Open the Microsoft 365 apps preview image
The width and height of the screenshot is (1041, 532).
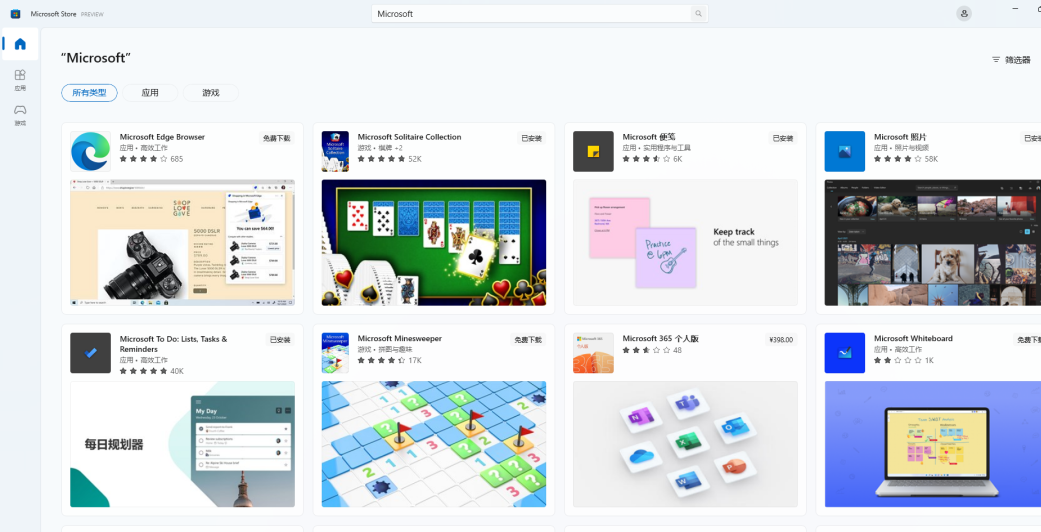point(685,444)
